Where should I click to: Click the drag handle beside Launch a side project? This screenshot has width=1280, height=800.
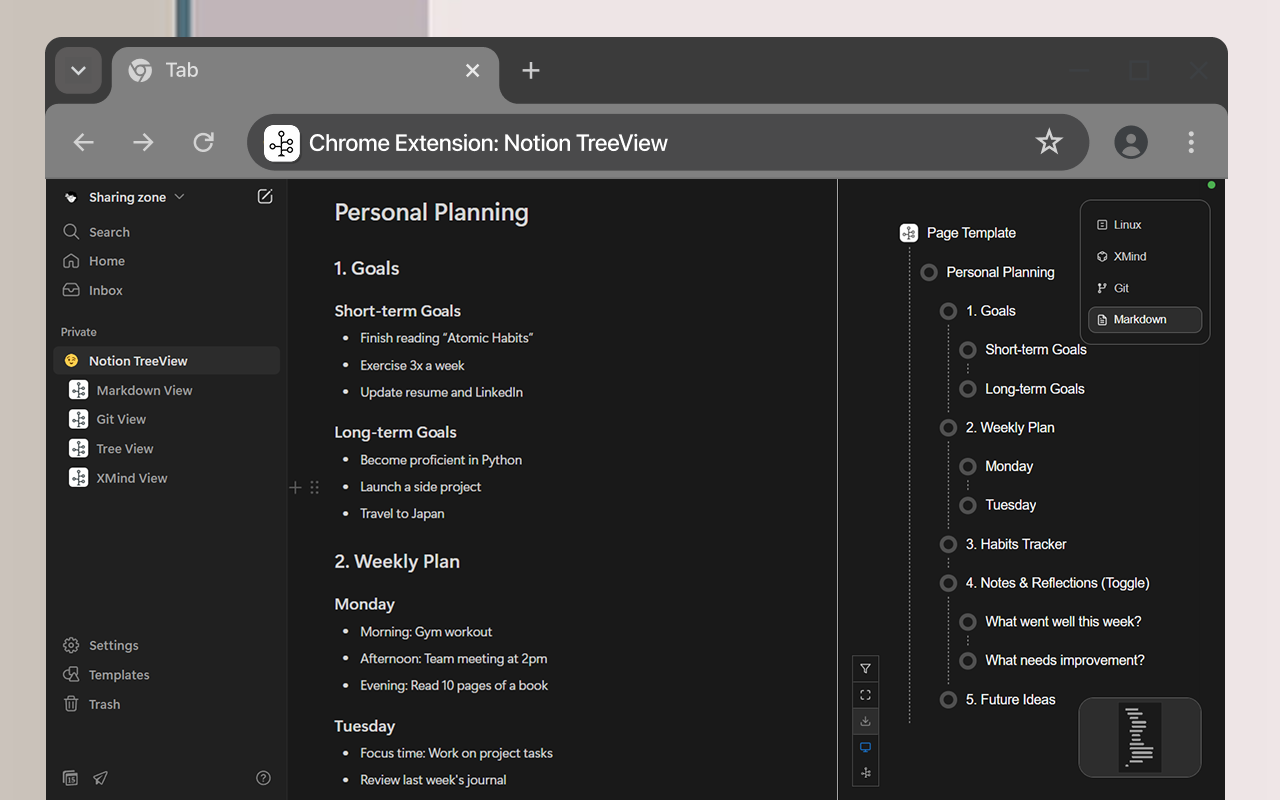(x=314, y=487)
